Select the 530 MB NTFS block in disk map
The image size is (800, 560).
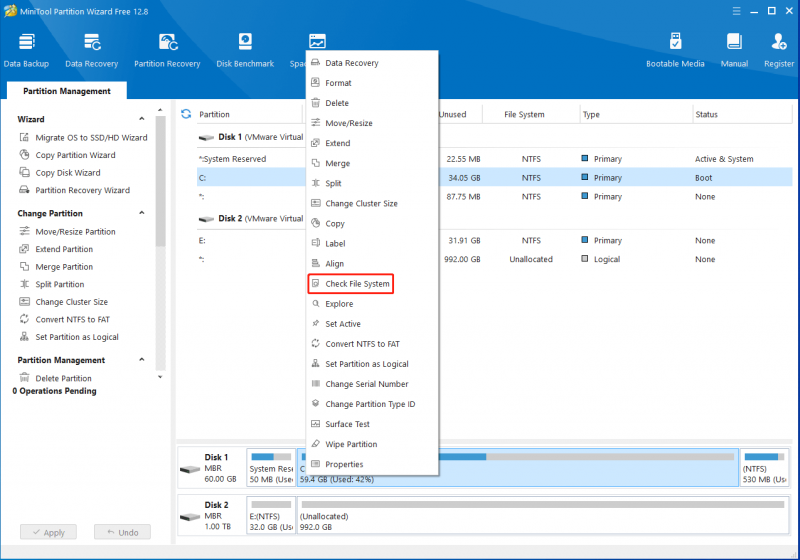click(764, 468)
